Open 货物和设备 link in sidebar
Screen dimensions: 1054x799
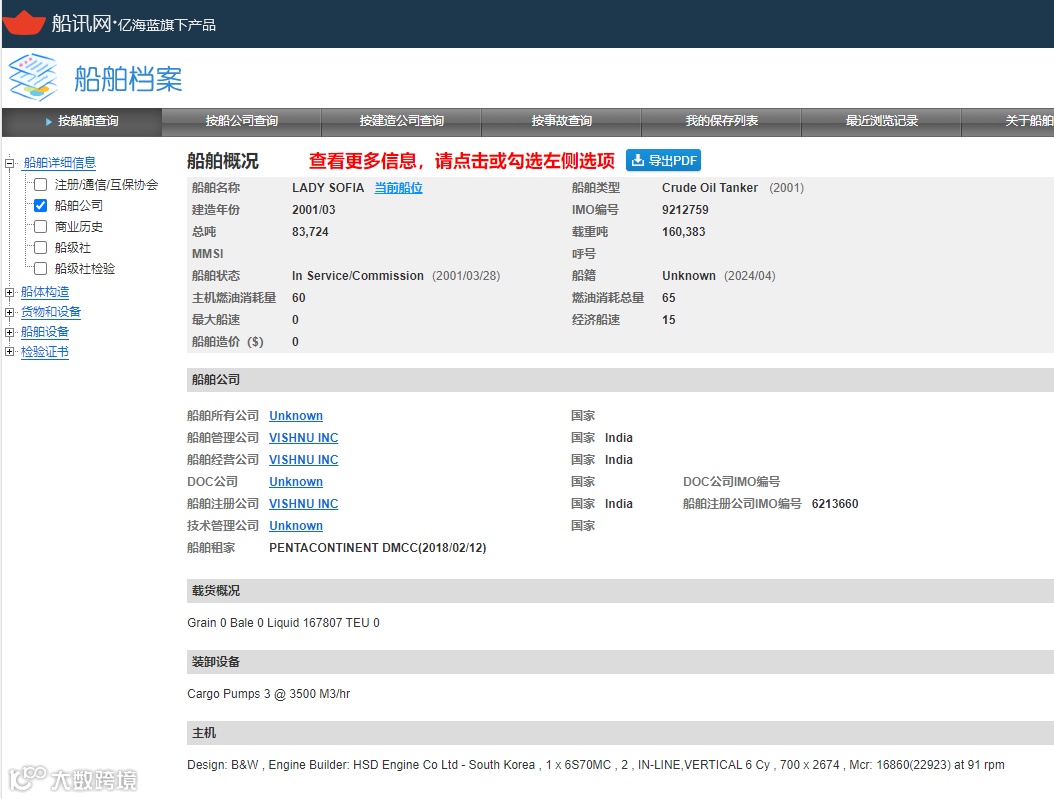click(51, 312)
